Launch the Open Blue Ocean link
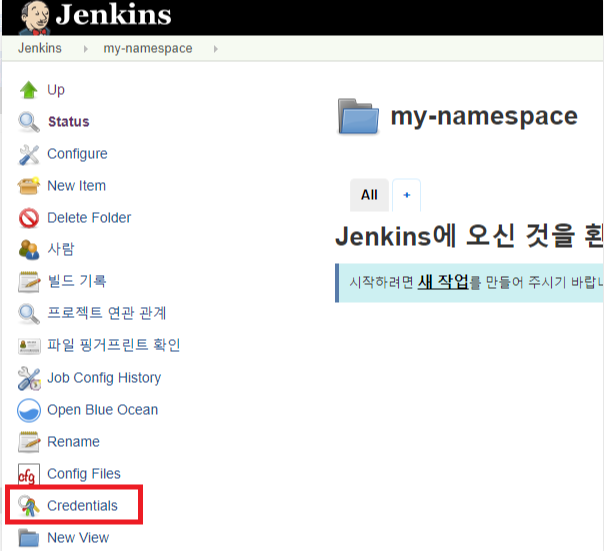Image resolution: width=604 pixels, height=551 pixels. tap(102, 410)
